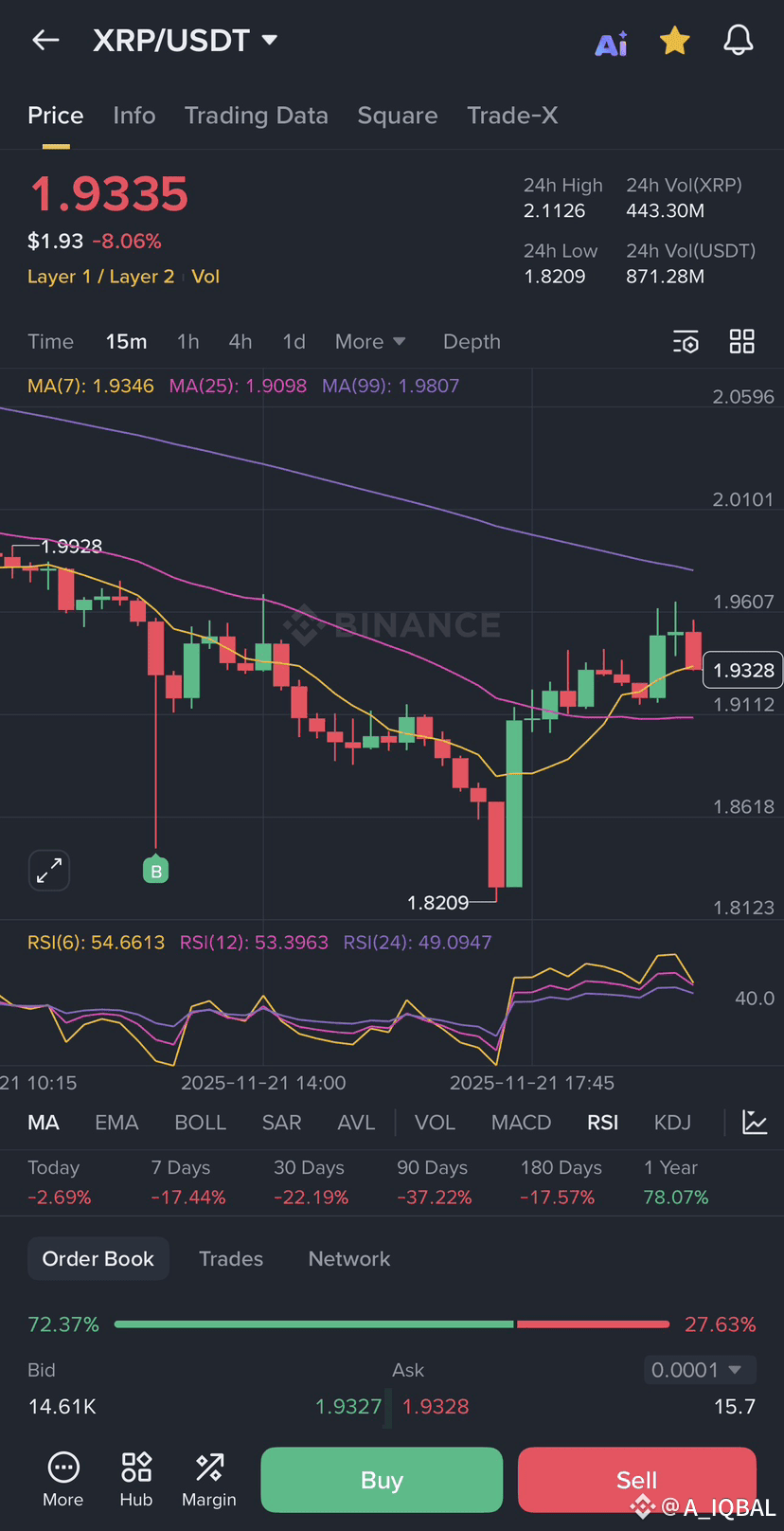The width and height of the screenshot is (784, 1531).
Task: Switch to the Price tab
Action: (56, 116)
